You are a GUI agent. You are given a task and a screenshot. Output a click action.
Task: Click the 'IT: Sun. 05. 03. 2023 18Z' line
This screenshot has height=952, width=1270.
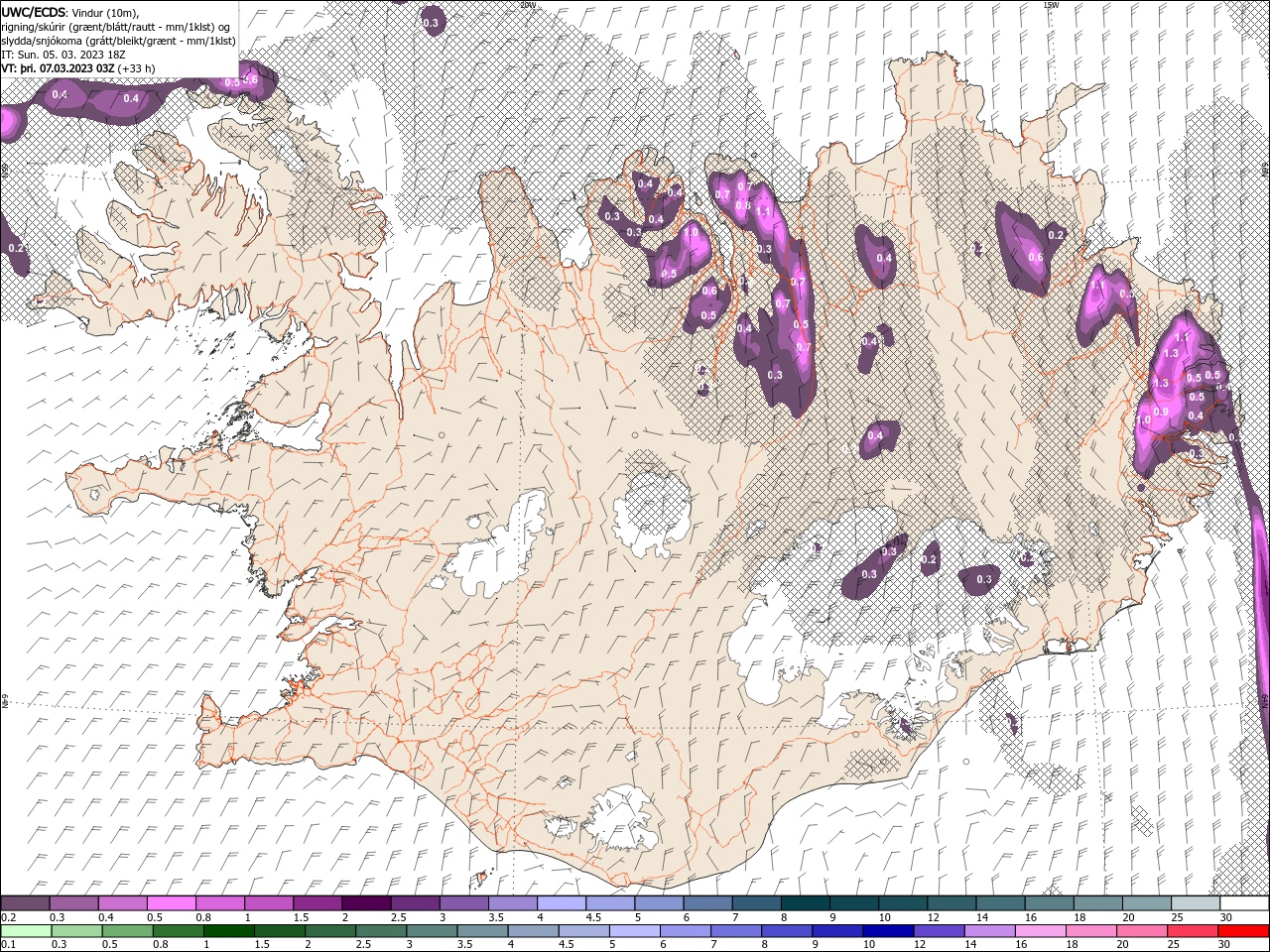[64, 55]
